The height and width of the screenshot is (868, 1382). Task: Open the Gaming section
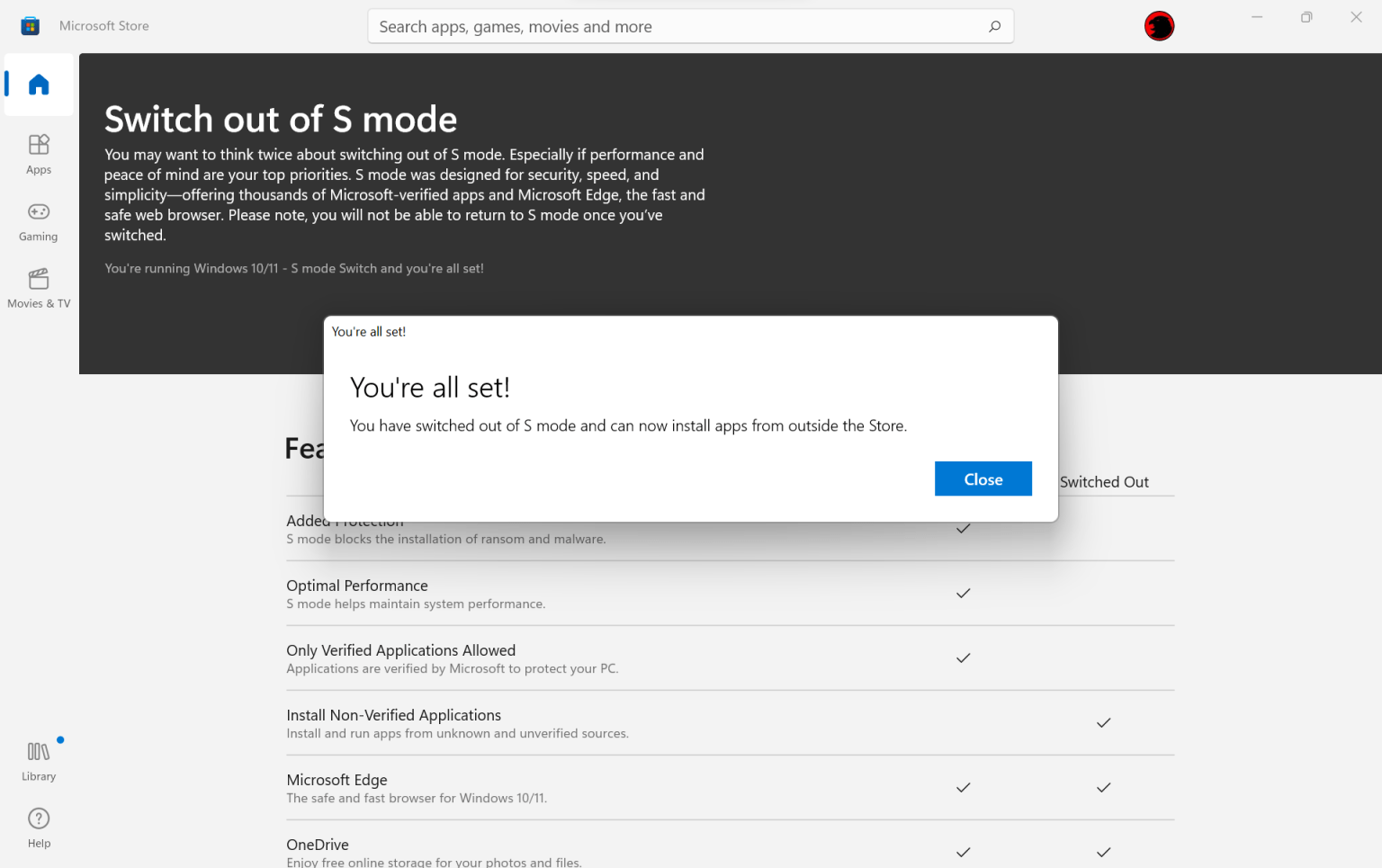pos(38,220)
